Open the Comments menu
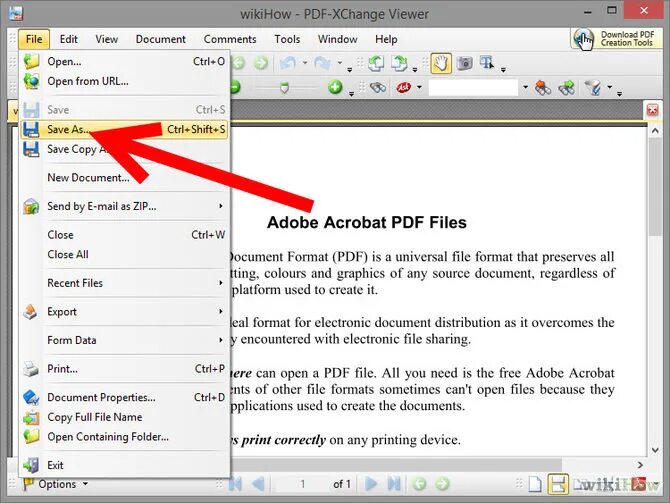 pos(230,39)
